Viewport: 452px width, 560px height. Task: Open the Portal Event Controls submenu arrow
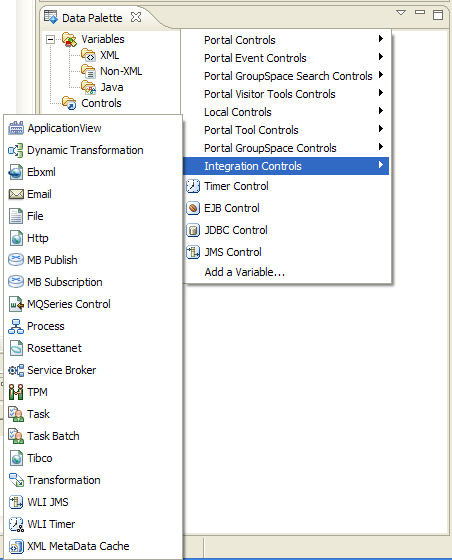(381, 56)
